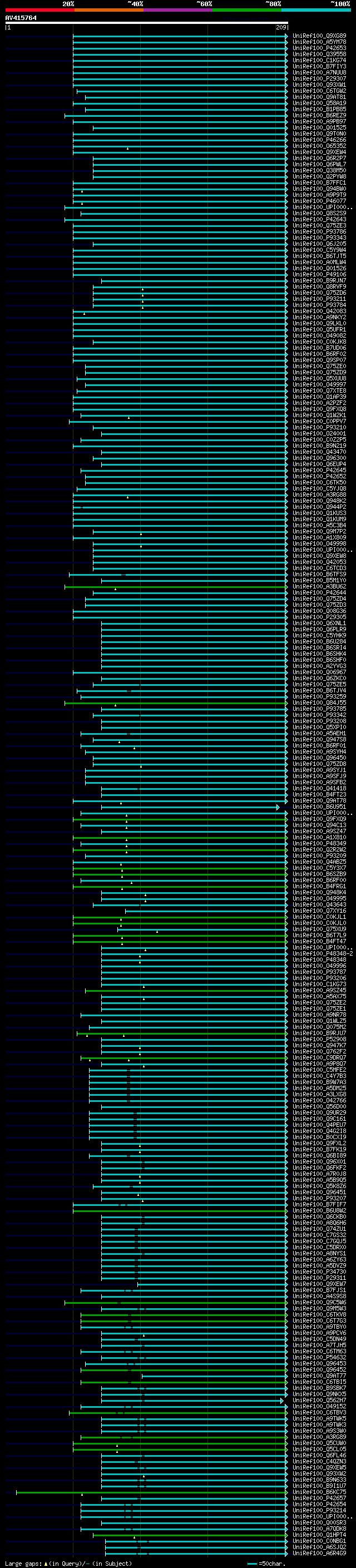The image size is (356, 1568).
Task: Select the UniRef100_Q9AT81 label
Action: click(319, 97)
